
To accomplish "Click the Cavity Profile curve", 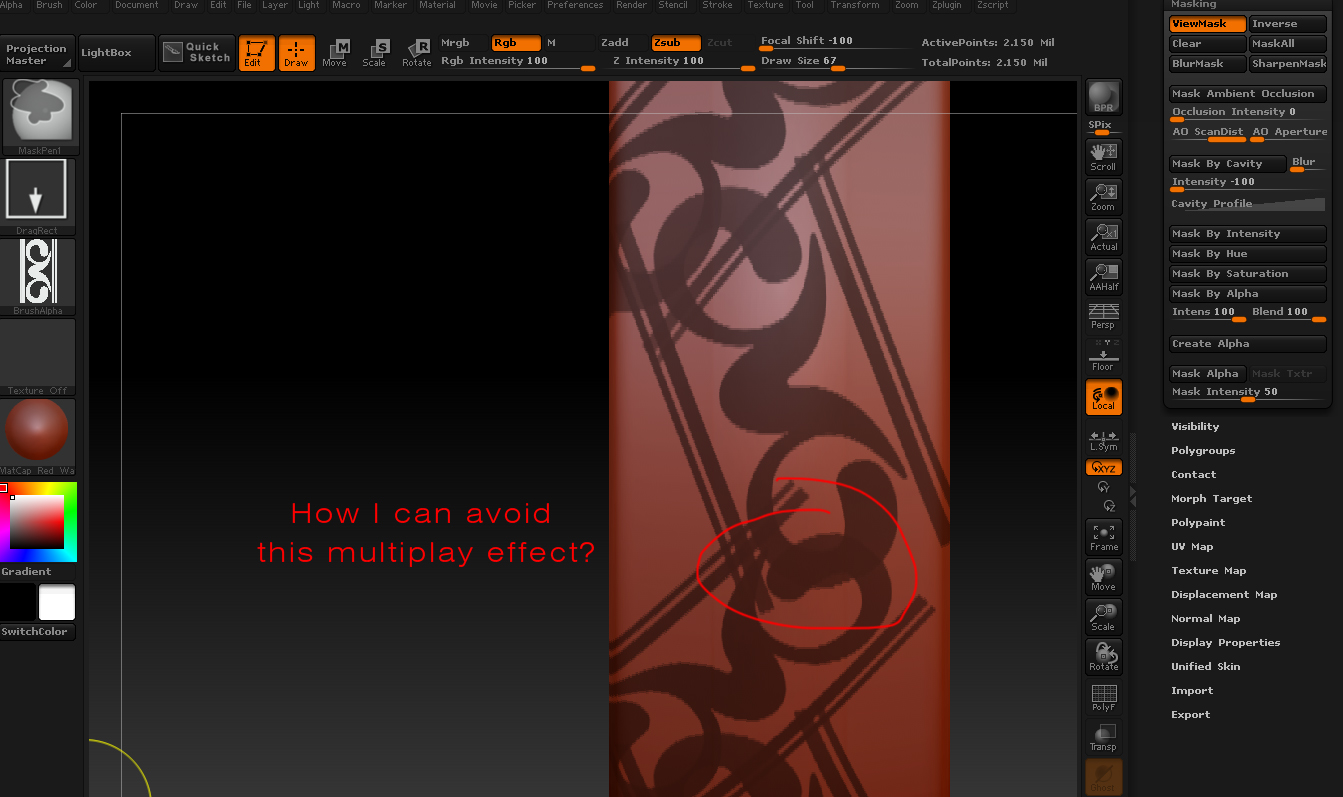I will tap(1248, 204).
